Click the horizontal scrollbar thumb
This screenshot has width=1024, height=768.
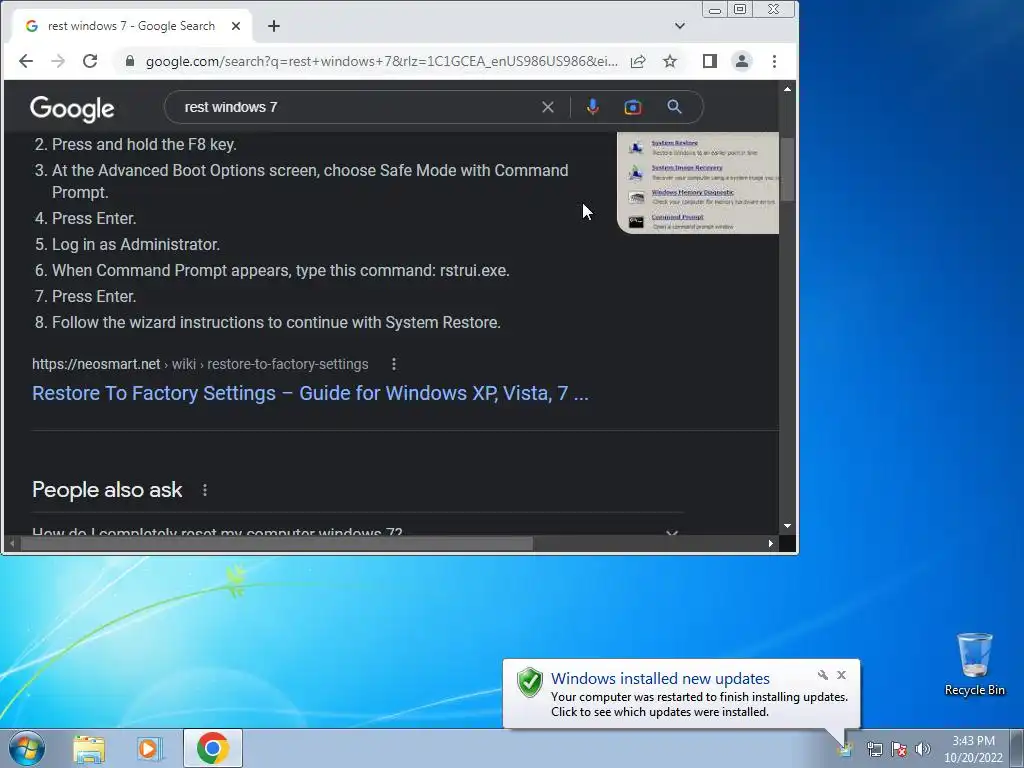(x=277, y=543)
